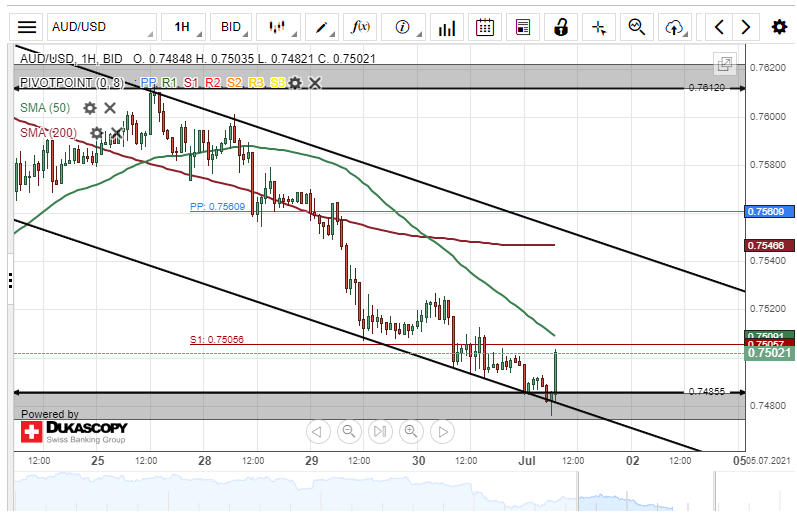This screenshot has width=797, height=518.
Task: Open the candlestick chart type dropdown
Action: [279, 27]
